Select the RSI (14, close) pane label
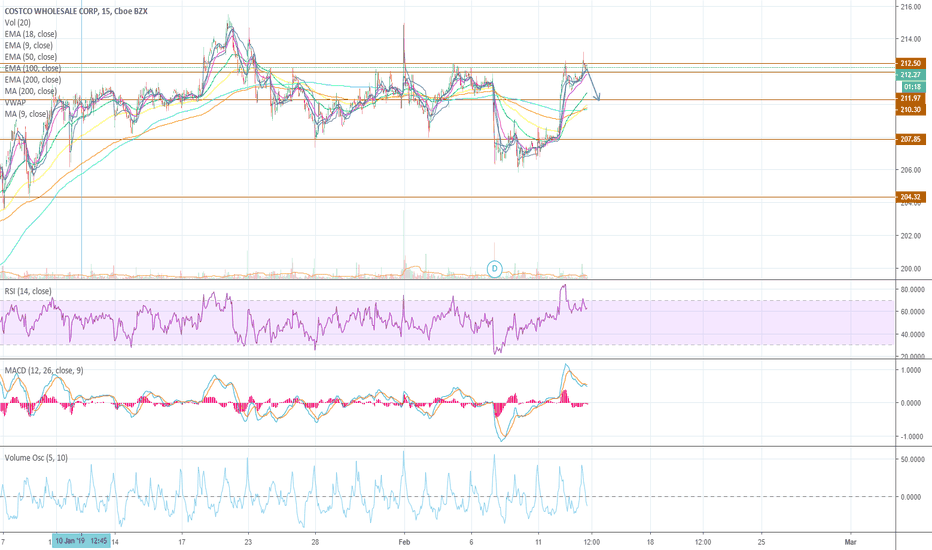 [28, 291]
